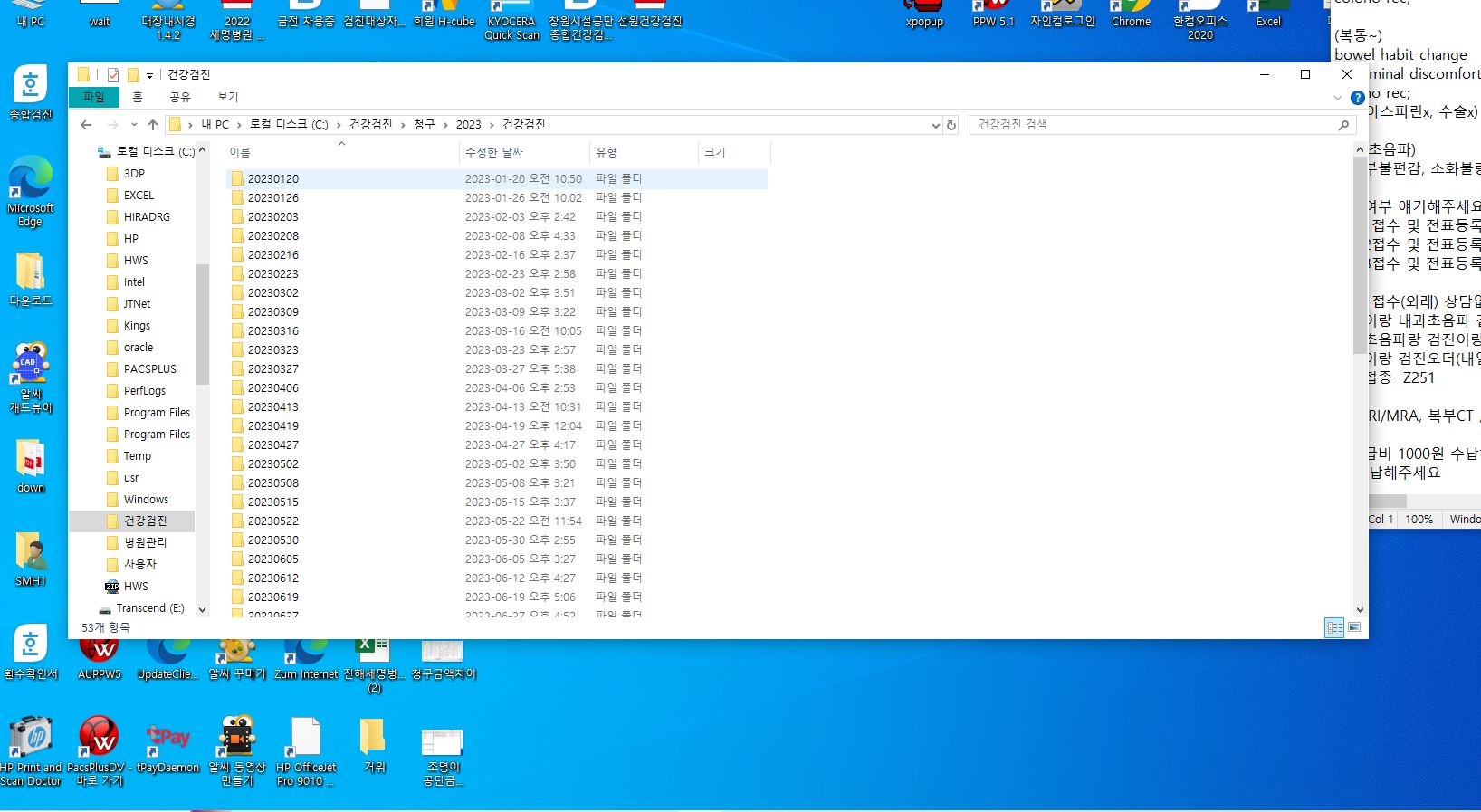
Task: Expand the address bar history dropdown
Action: [x=935, y=125]
